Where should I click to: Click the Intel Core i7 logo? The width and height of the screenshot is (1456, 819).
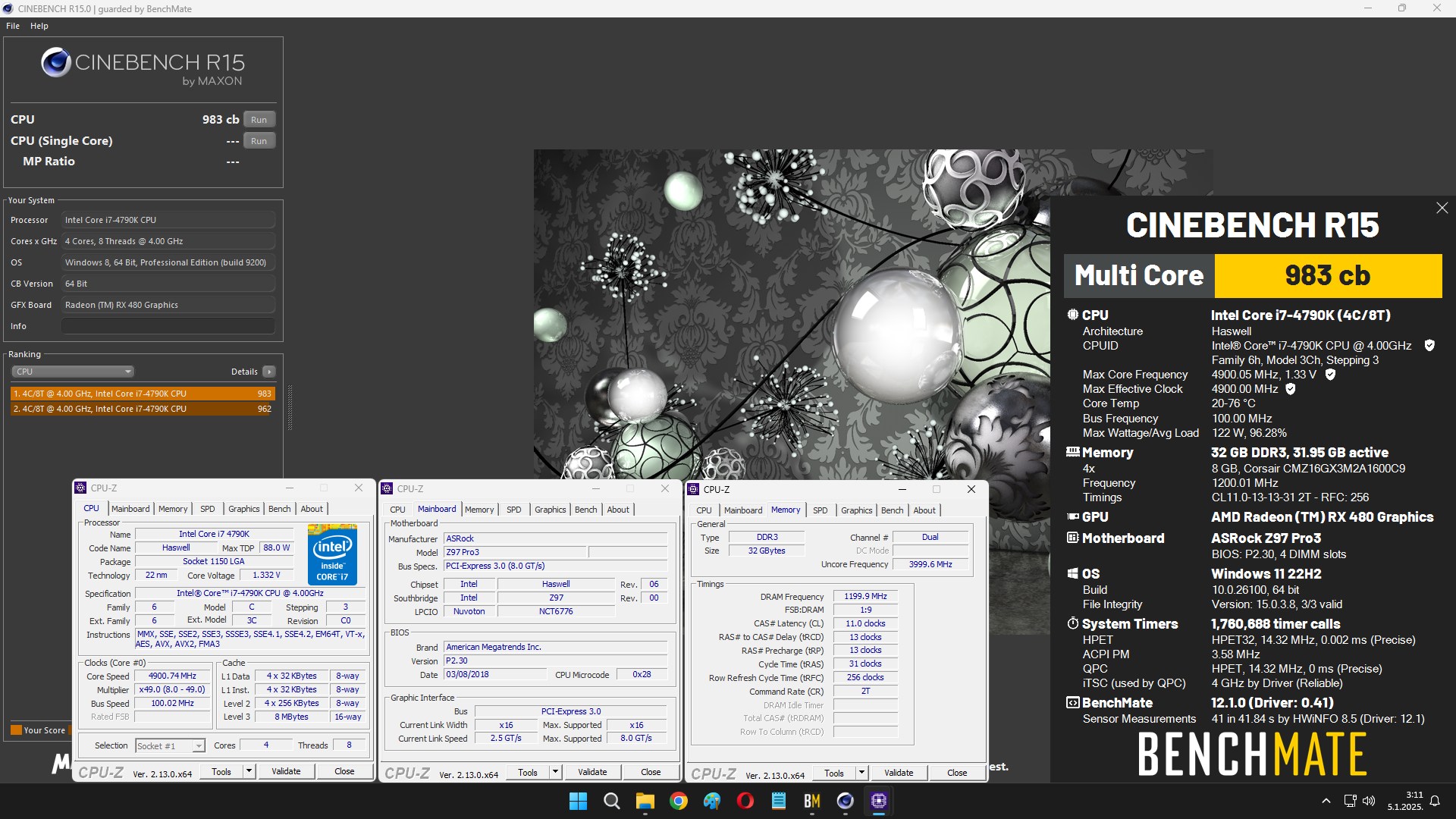click(x=332, y=554)
